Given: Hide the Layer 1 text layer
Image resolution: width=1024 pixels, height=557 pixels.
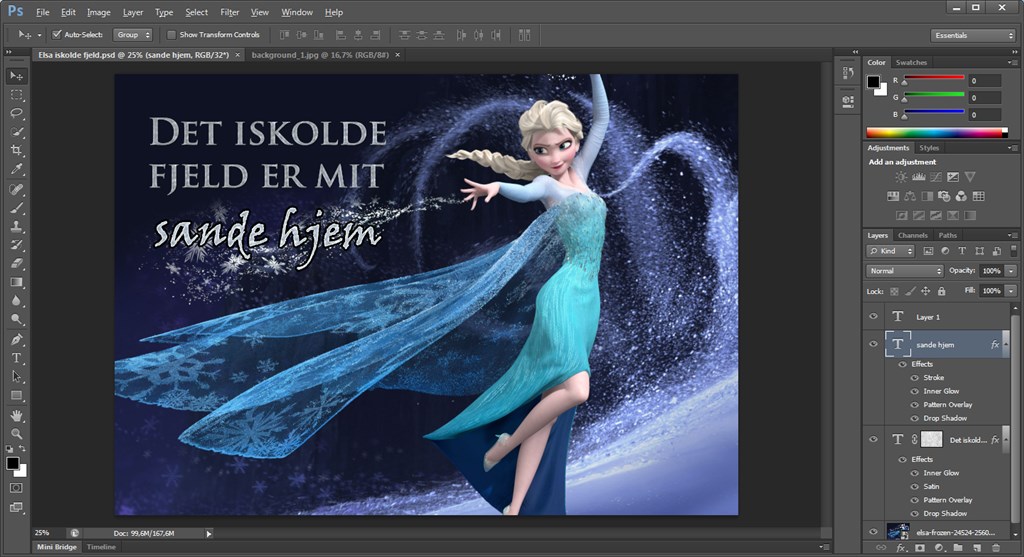Looking at the screenshot, I should (x=873, y=316).
